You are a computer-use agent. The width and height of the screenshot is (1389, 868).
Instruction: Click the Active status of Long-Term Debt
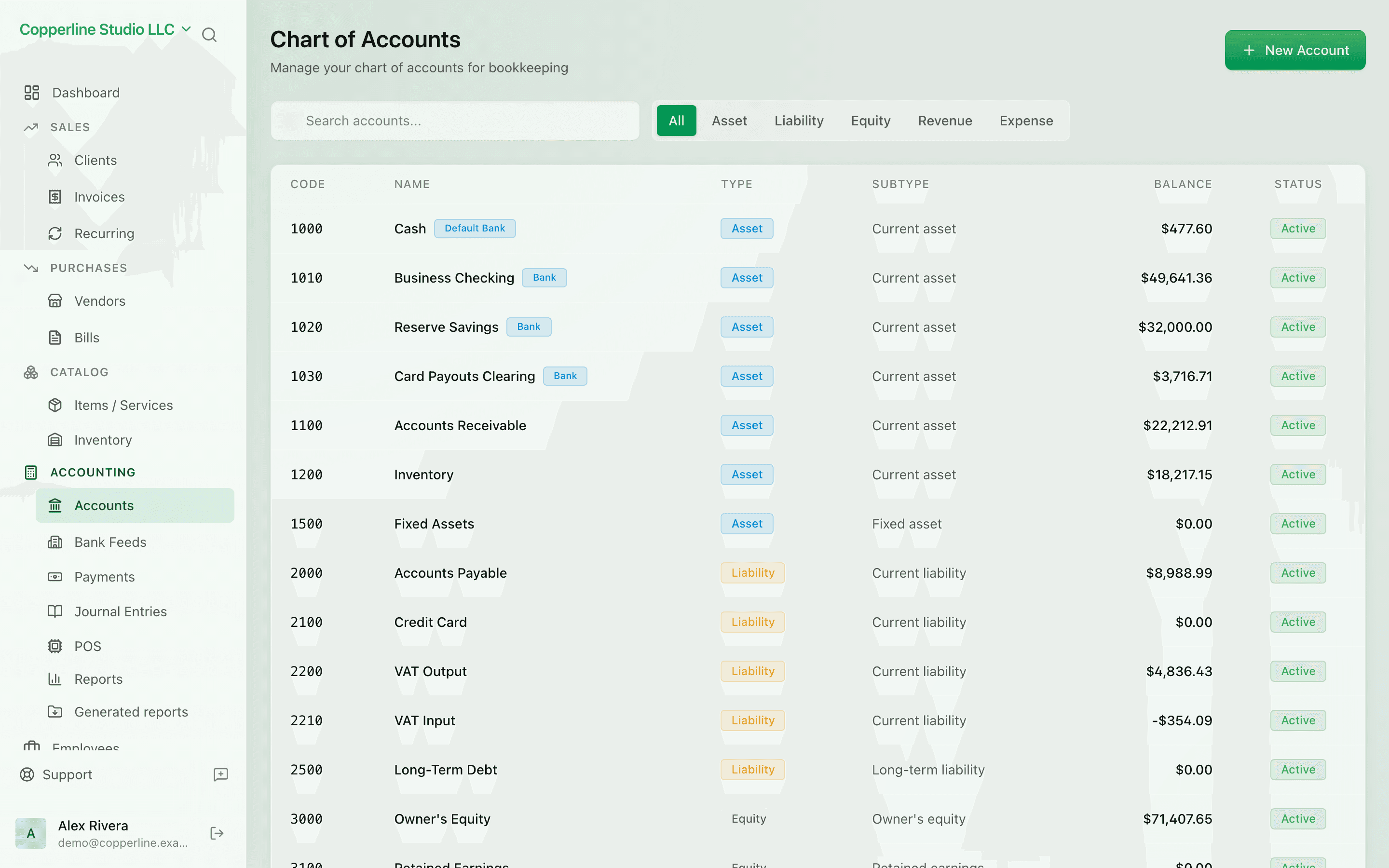click(x=1298, y=769)
